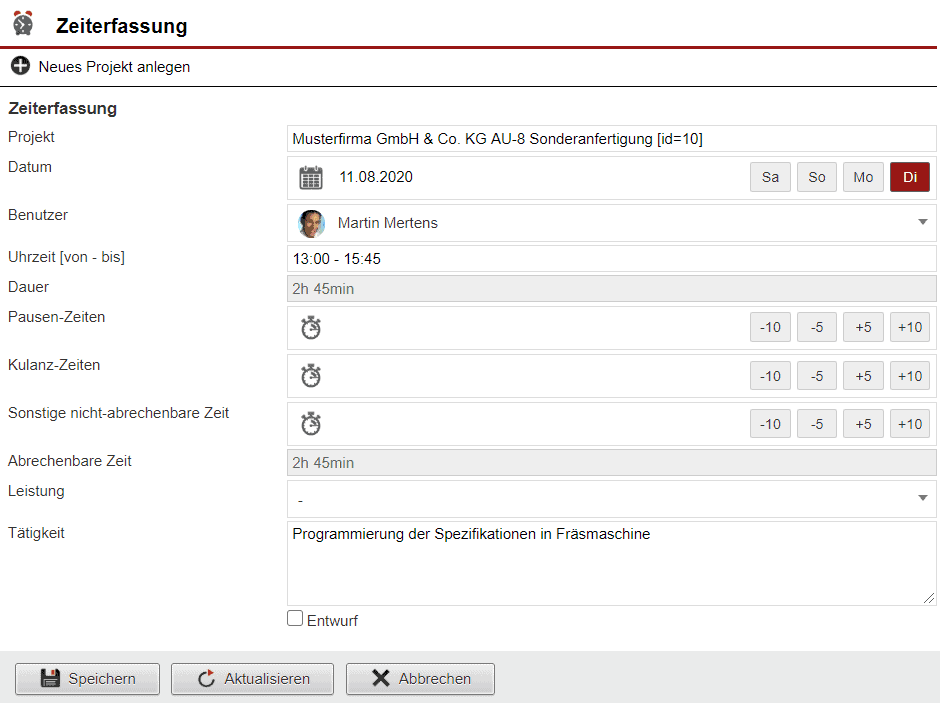Click the stopwatch icon in Pausen-Zeiten
940x722 pixels.
311,328
